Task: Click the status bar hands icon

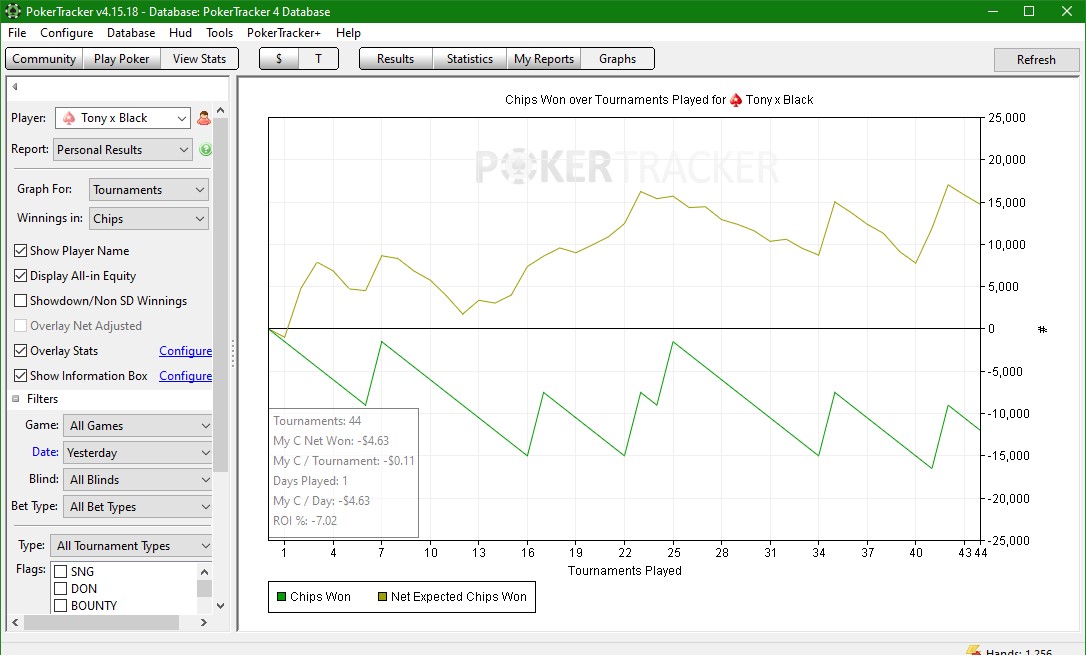Action: 974,651
